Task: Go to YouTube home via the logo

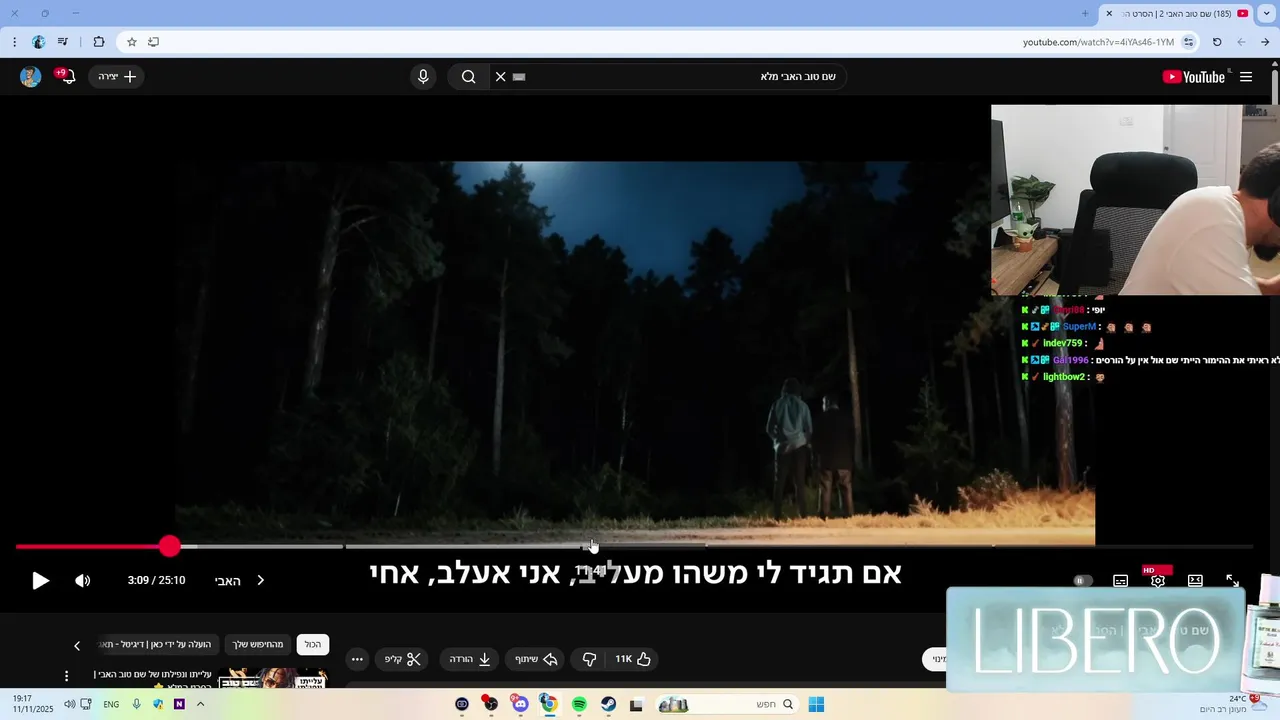Action: point(1193,77)
